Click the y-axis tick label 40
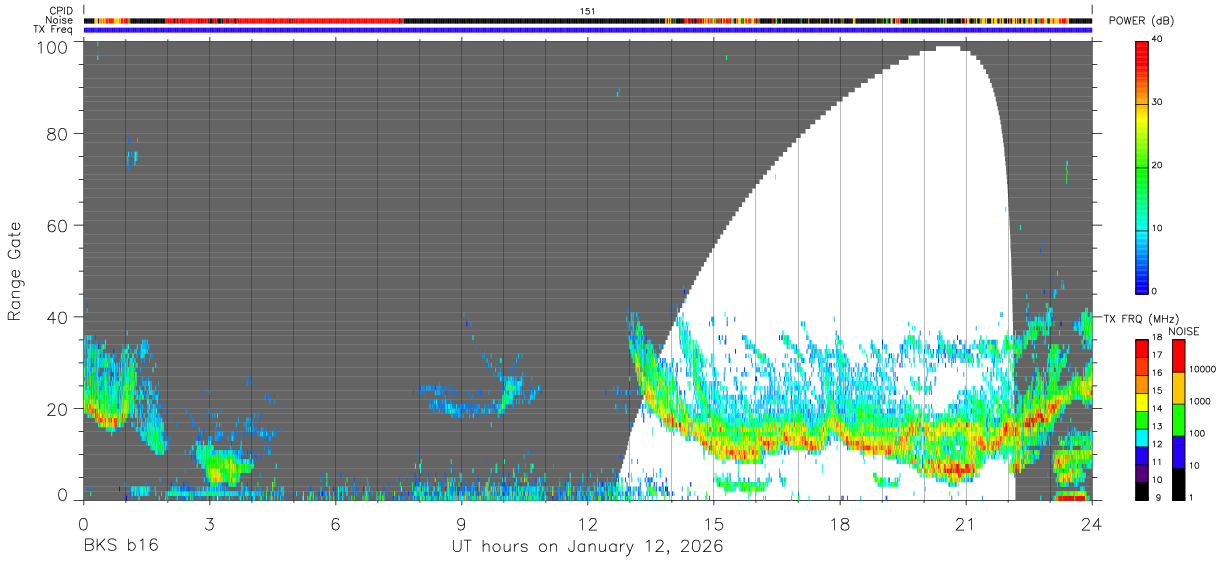This screenshot has height=567, width=1228. click(x=60, y=317)
